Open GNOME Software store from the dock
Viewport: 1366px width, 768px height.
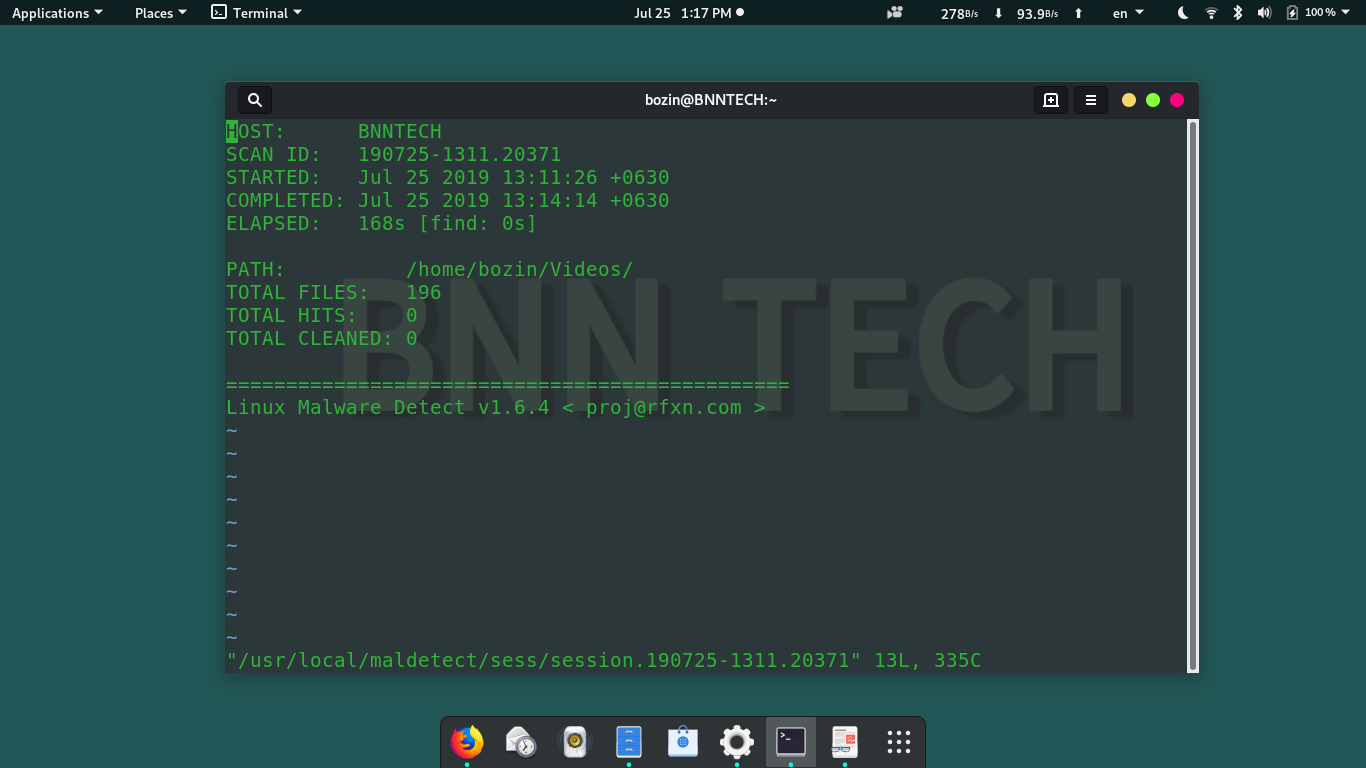[x=682, y=742]
